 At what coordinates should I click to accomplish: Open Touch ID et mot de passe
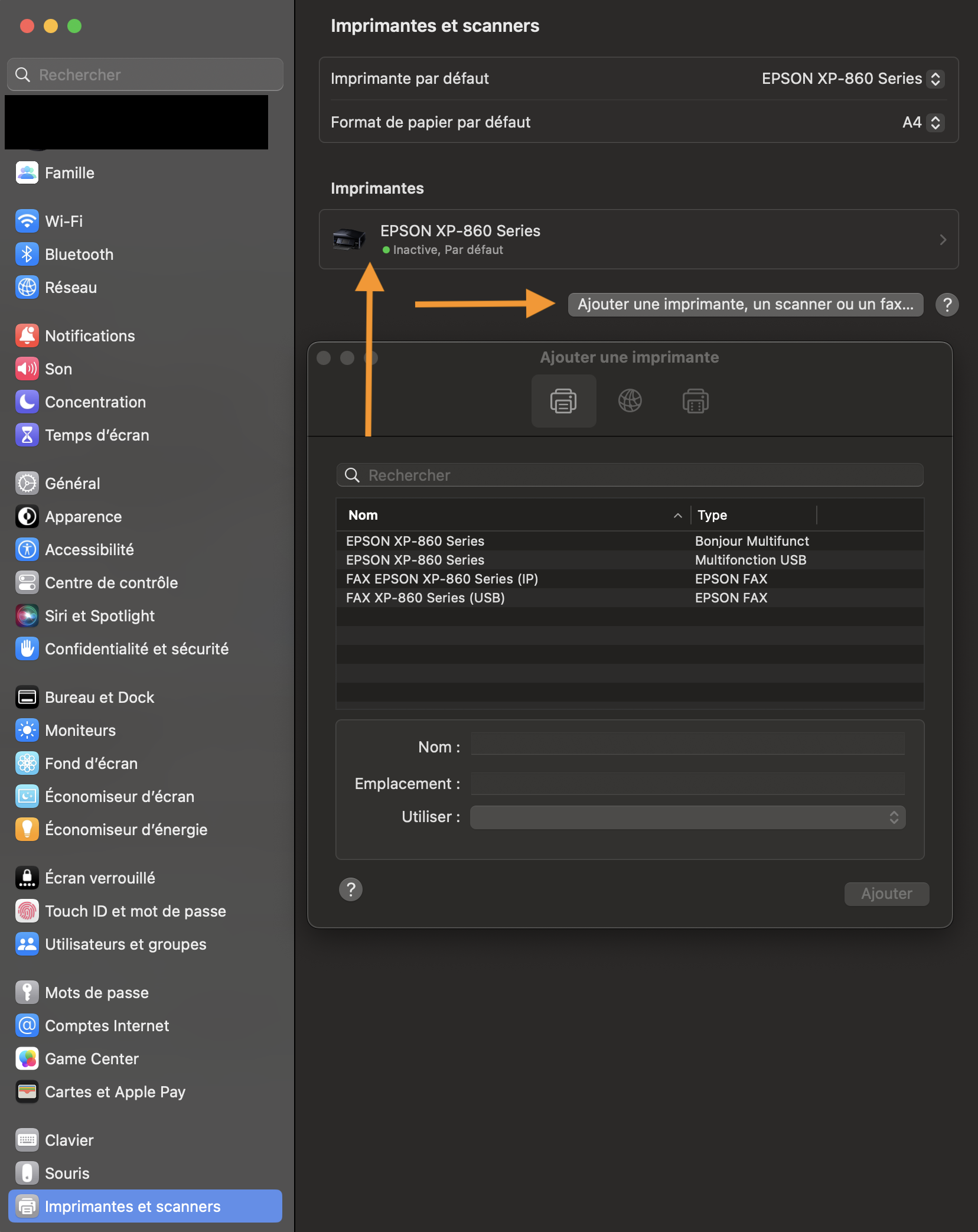click(x=145, y=911)
